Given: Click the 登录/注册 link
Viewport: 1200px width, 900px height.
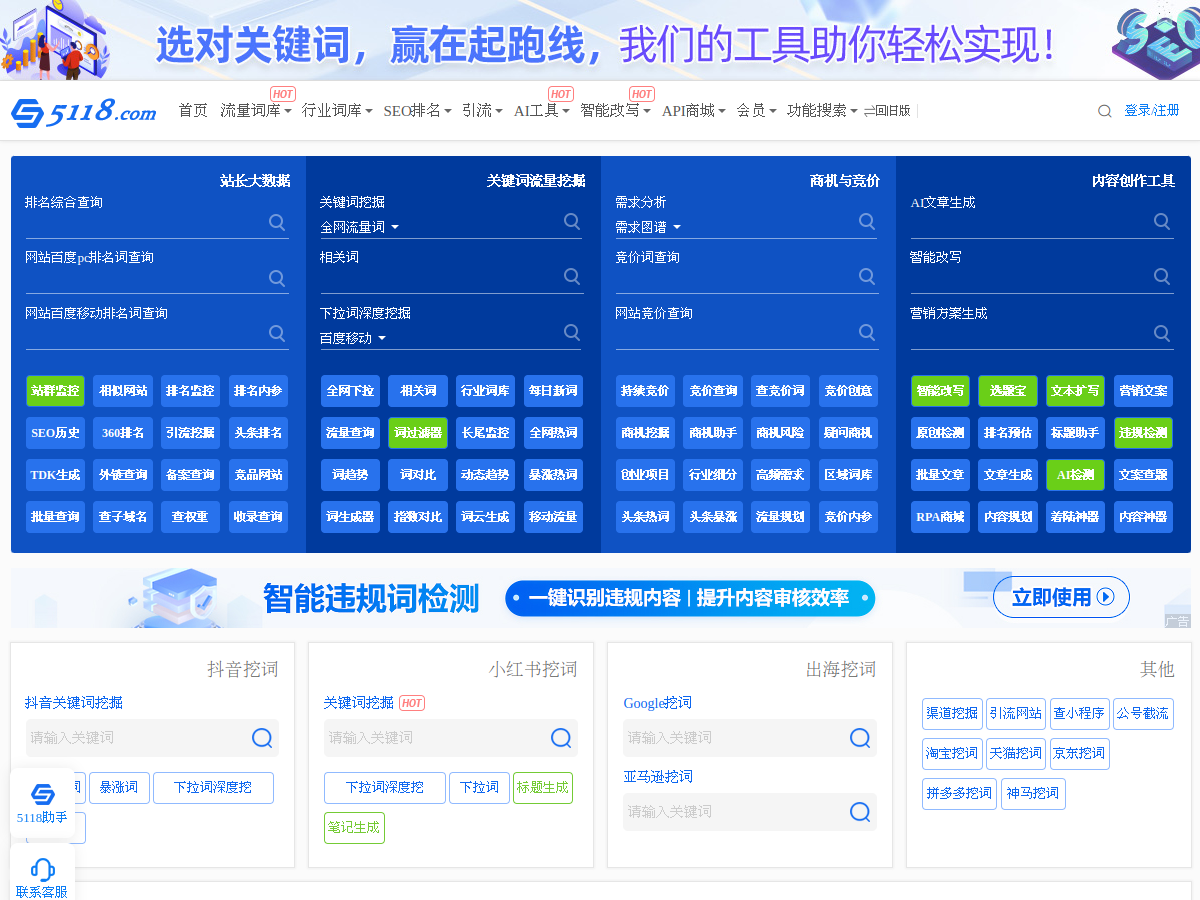Looking at the screenshot, I should pyautogui.click(x=1152, y=111).
